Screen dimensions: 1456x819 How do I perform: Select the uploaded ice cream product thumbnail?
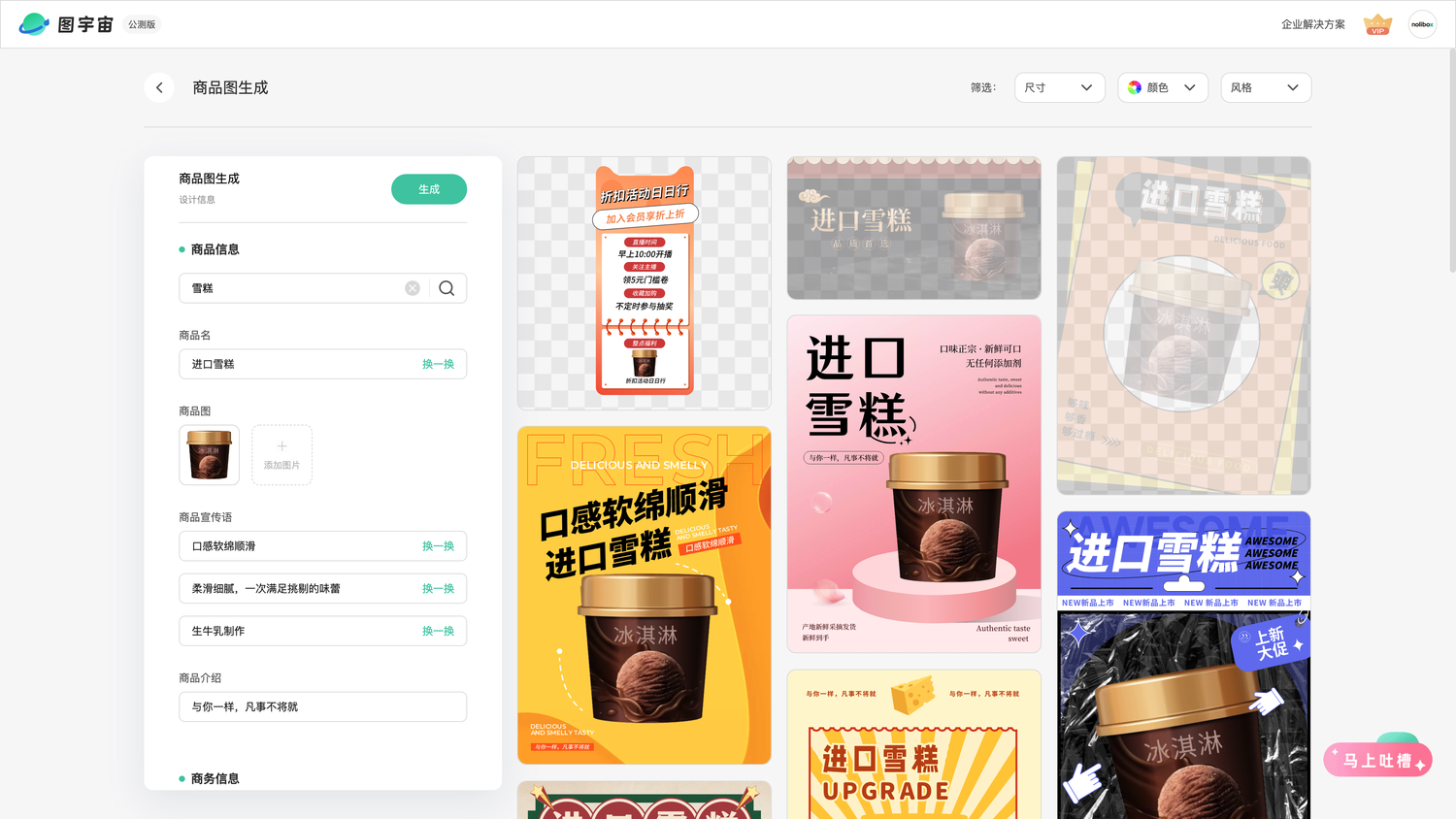209,454
